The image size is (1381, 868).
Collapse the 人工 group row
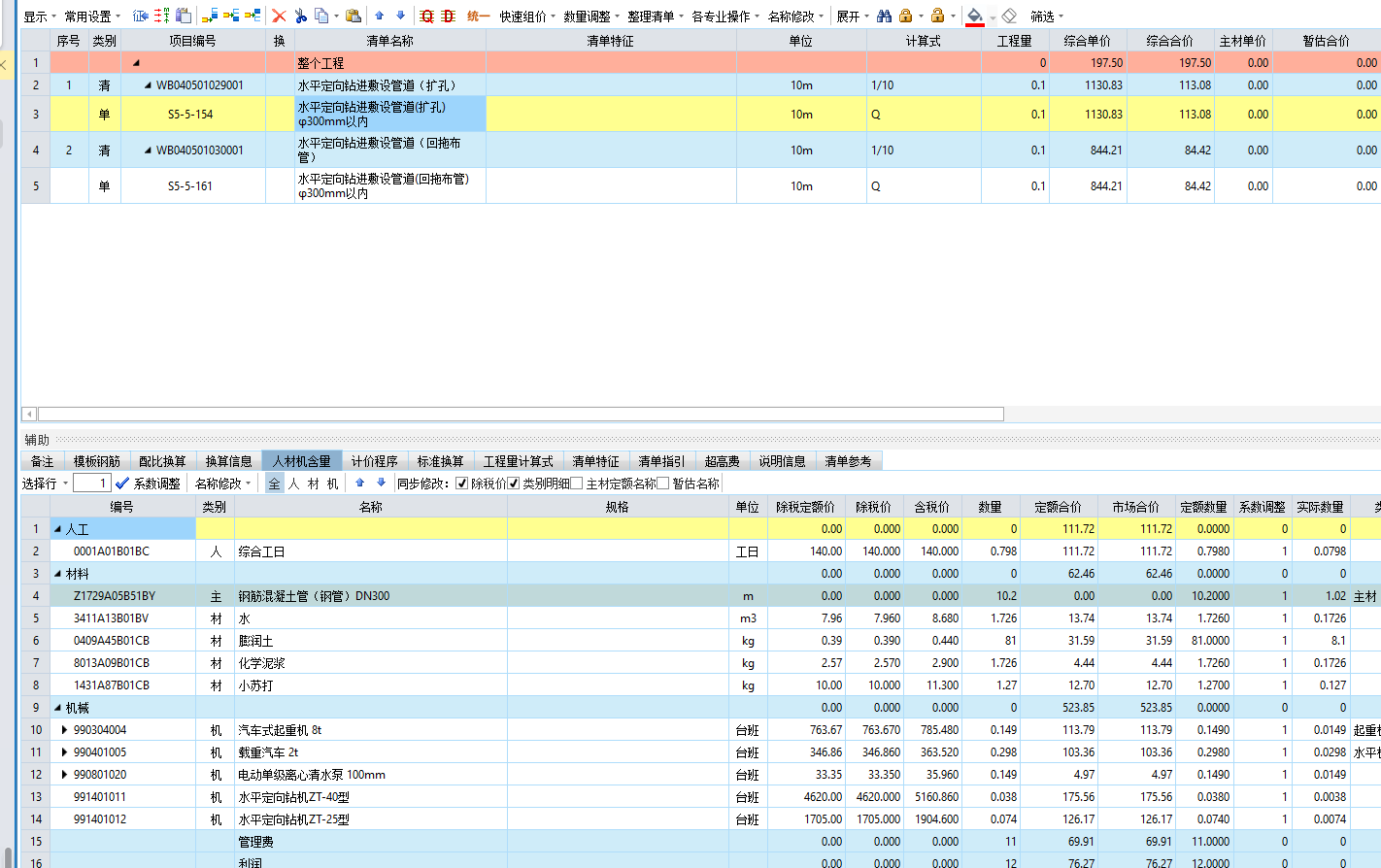pos(57,529)
